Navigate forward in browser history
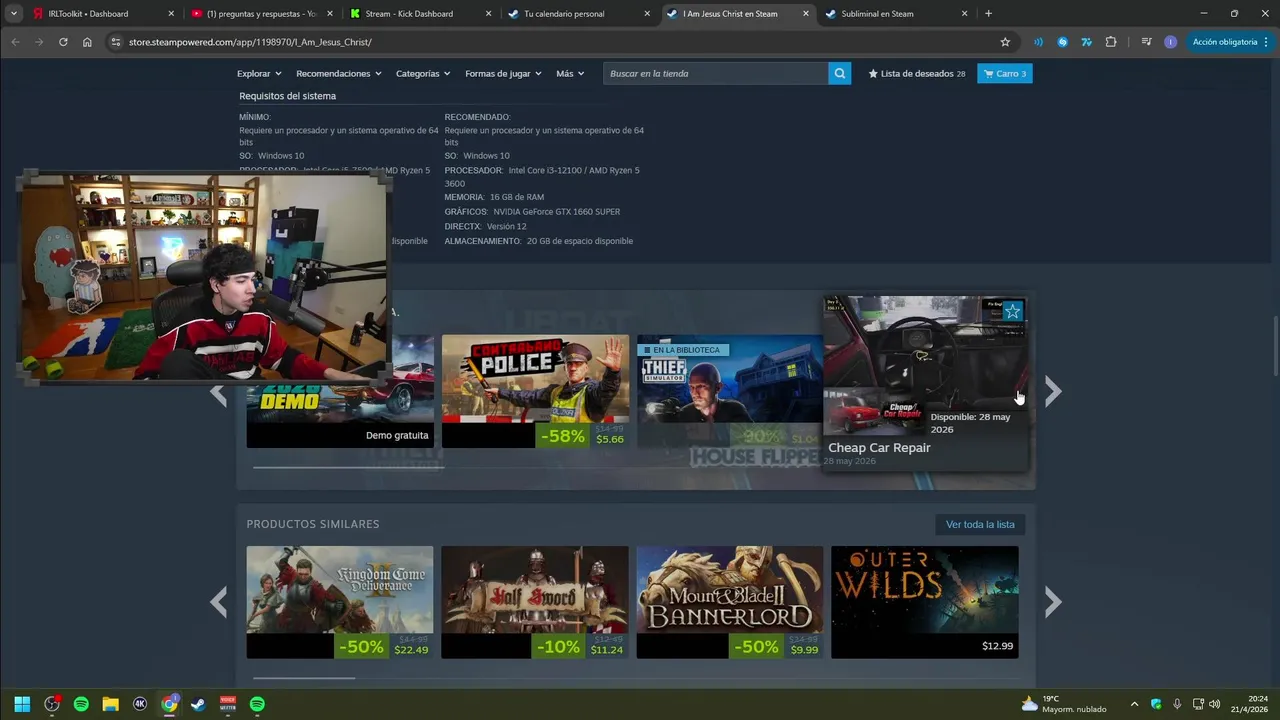This screenshot has height=720, width=1280. click(x=39, y=42)
